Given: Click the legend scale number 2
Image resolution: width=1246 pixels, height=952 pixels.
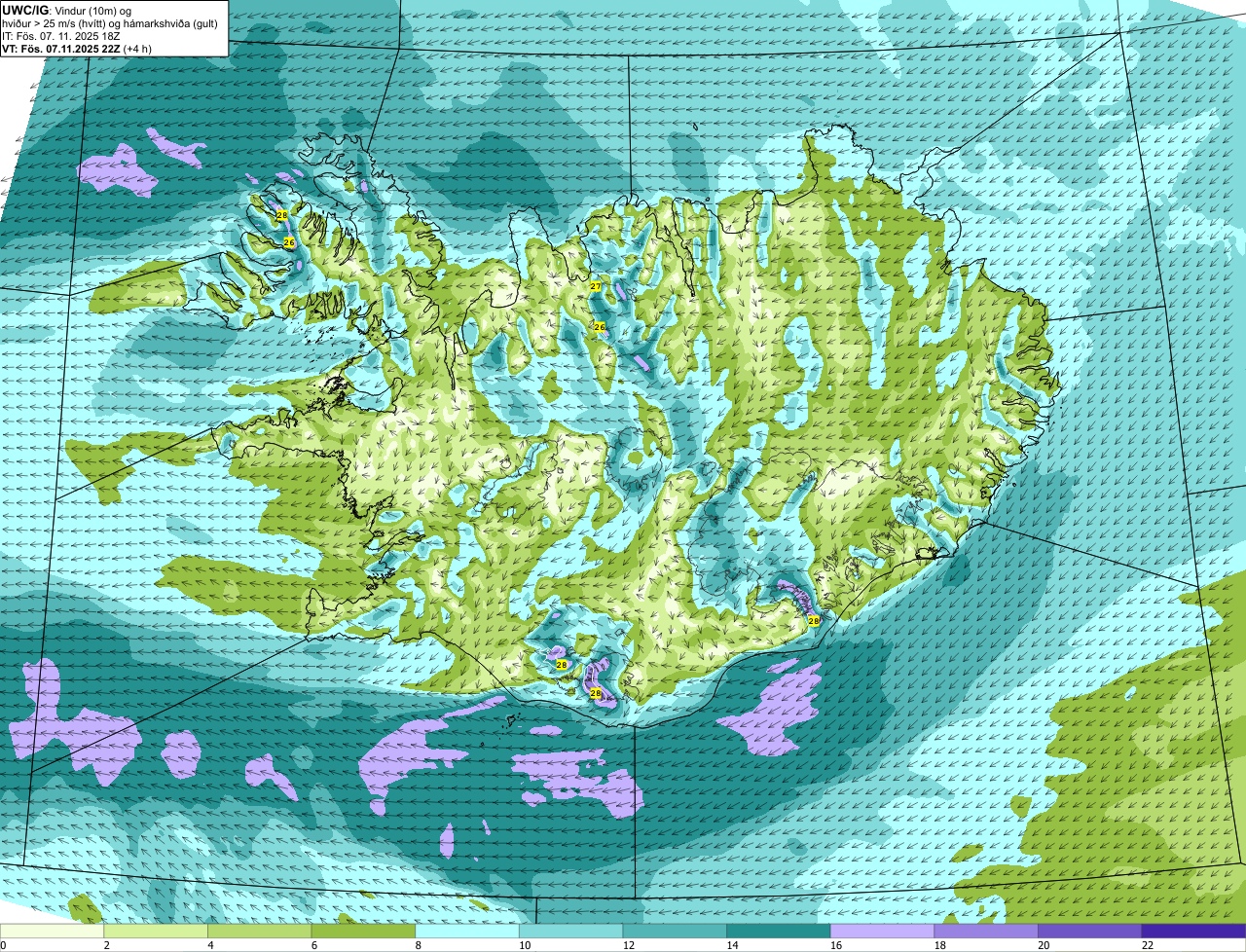Looking at the screenshot, I should tap(106, 945).
